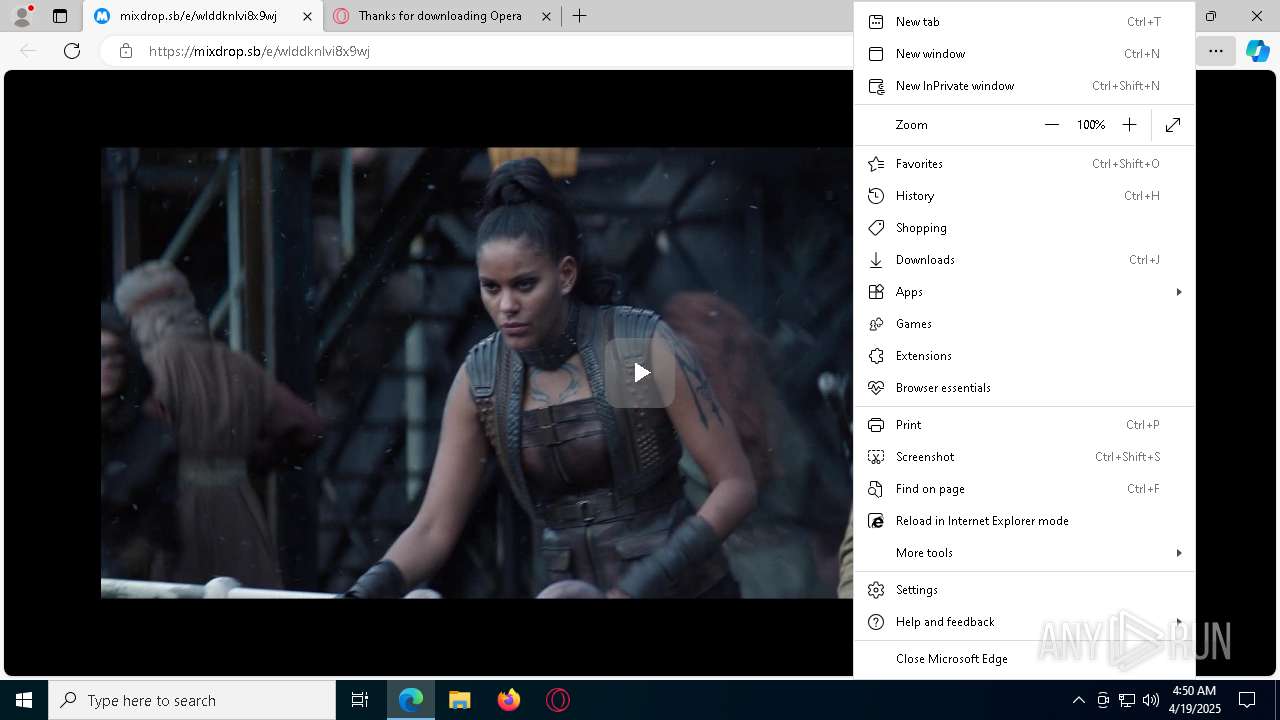This screenshot has height=720, width=1280.
Task: Open the Downloads menu entry
Action: (x=1024, y=260)
